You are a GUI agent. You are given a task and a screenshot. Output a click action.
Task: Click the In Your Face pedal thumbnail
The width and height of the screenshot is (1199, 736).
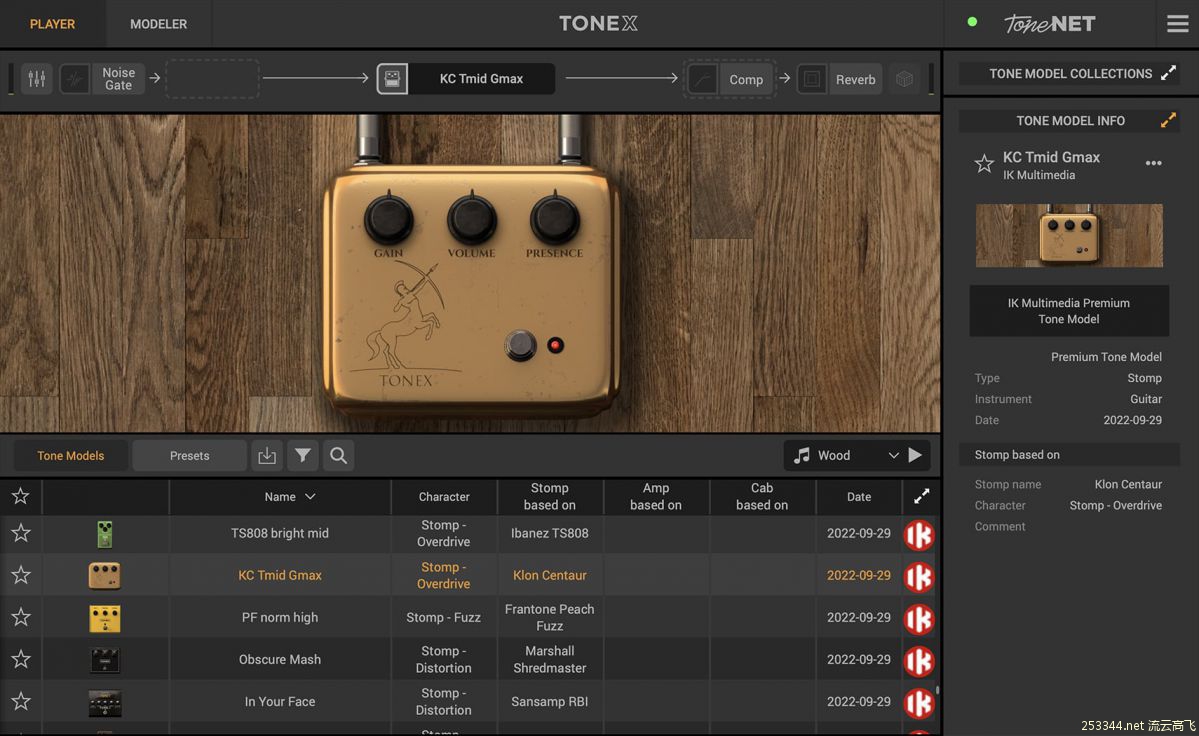[x=105, y=703]
